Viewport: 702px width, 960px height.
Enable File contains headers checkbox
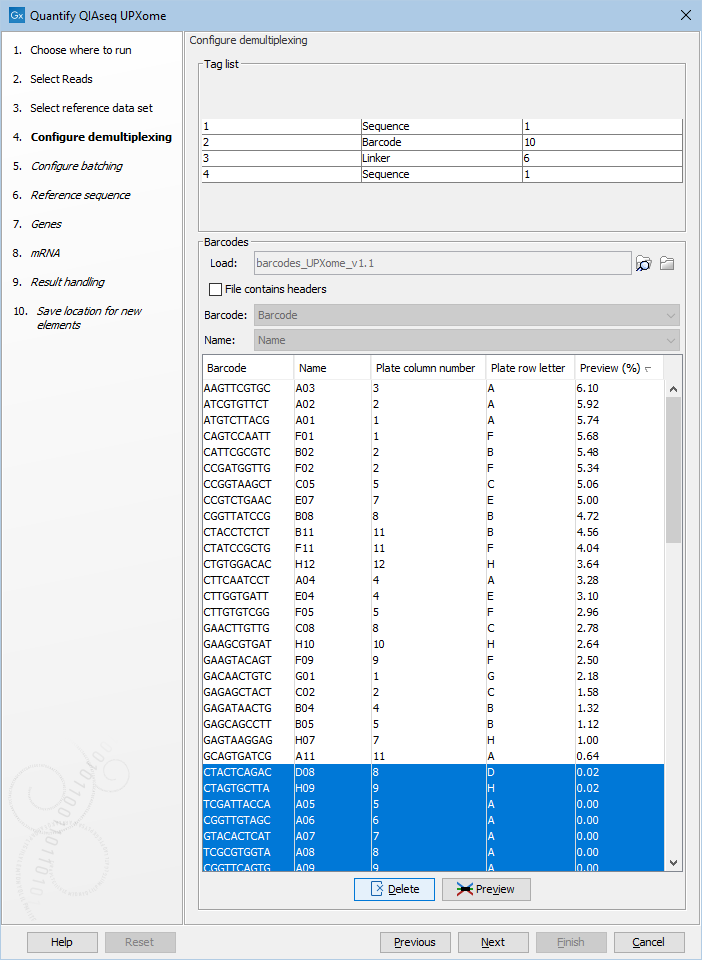pos(215,289)
